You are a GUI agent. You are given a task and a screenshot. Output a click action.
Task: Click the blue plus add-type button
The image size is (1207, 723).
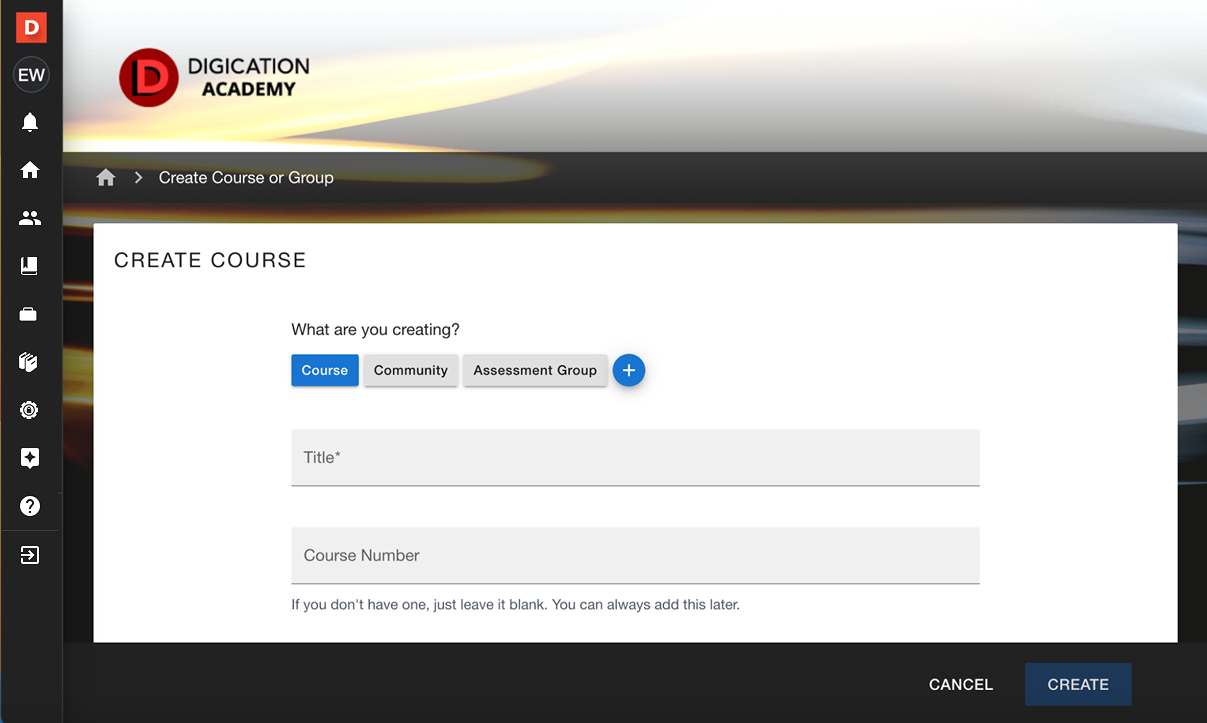click(x=629, y=370)
